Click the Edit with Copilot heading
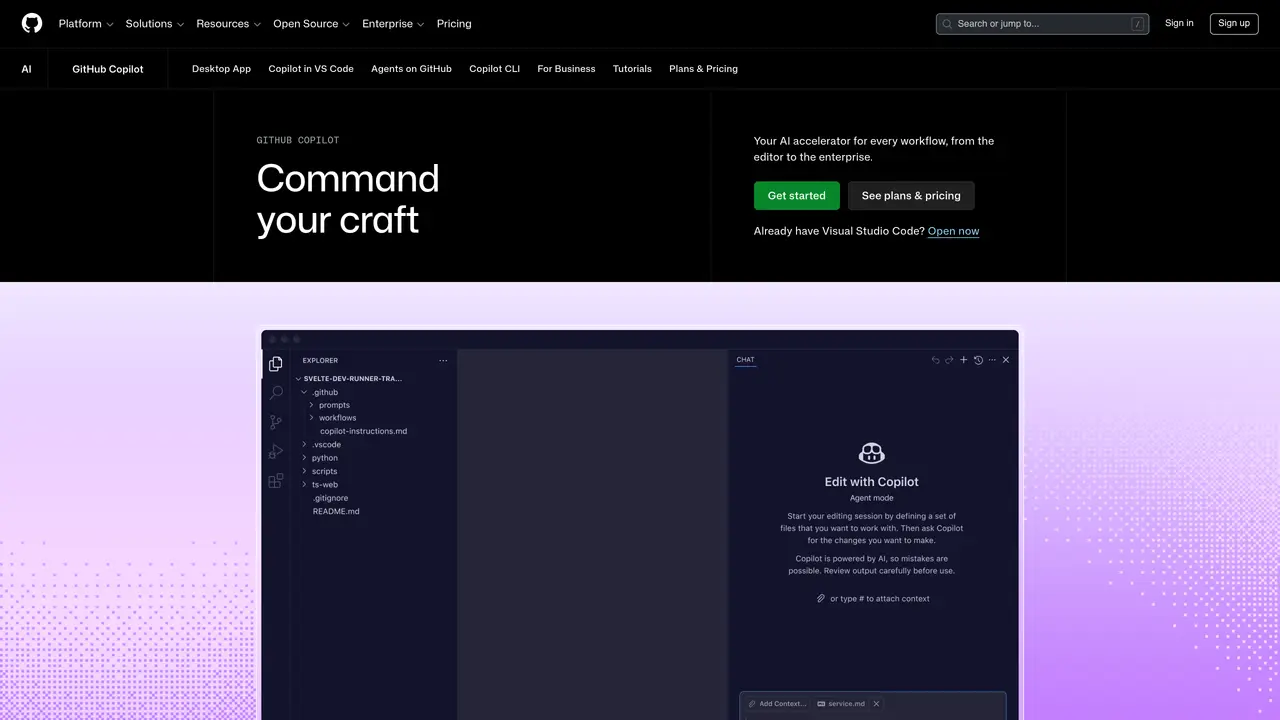Viewport: 1280px width, 720px height. (x=872, y=482)
